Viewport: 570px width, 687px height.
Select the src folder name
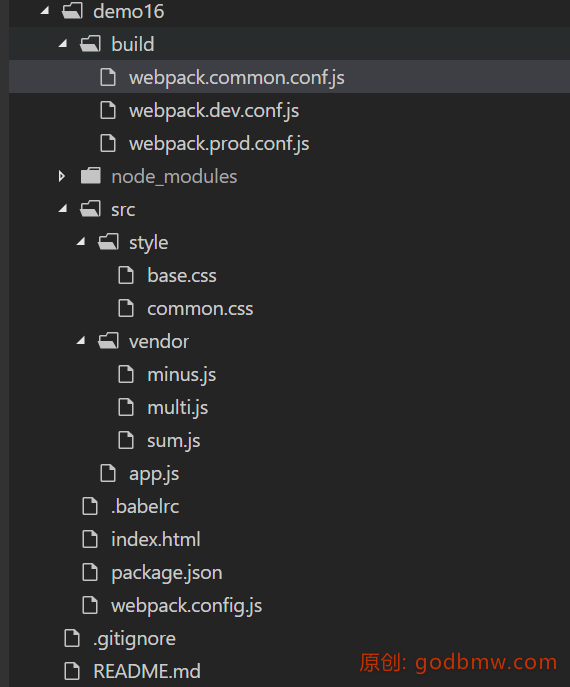pyautogui.click(x=123, y=210)
